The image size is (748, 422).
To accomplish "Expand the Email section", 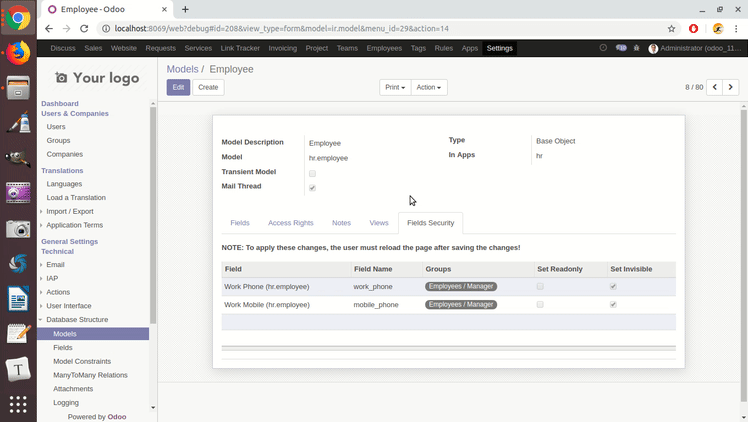I will (55, 265).
